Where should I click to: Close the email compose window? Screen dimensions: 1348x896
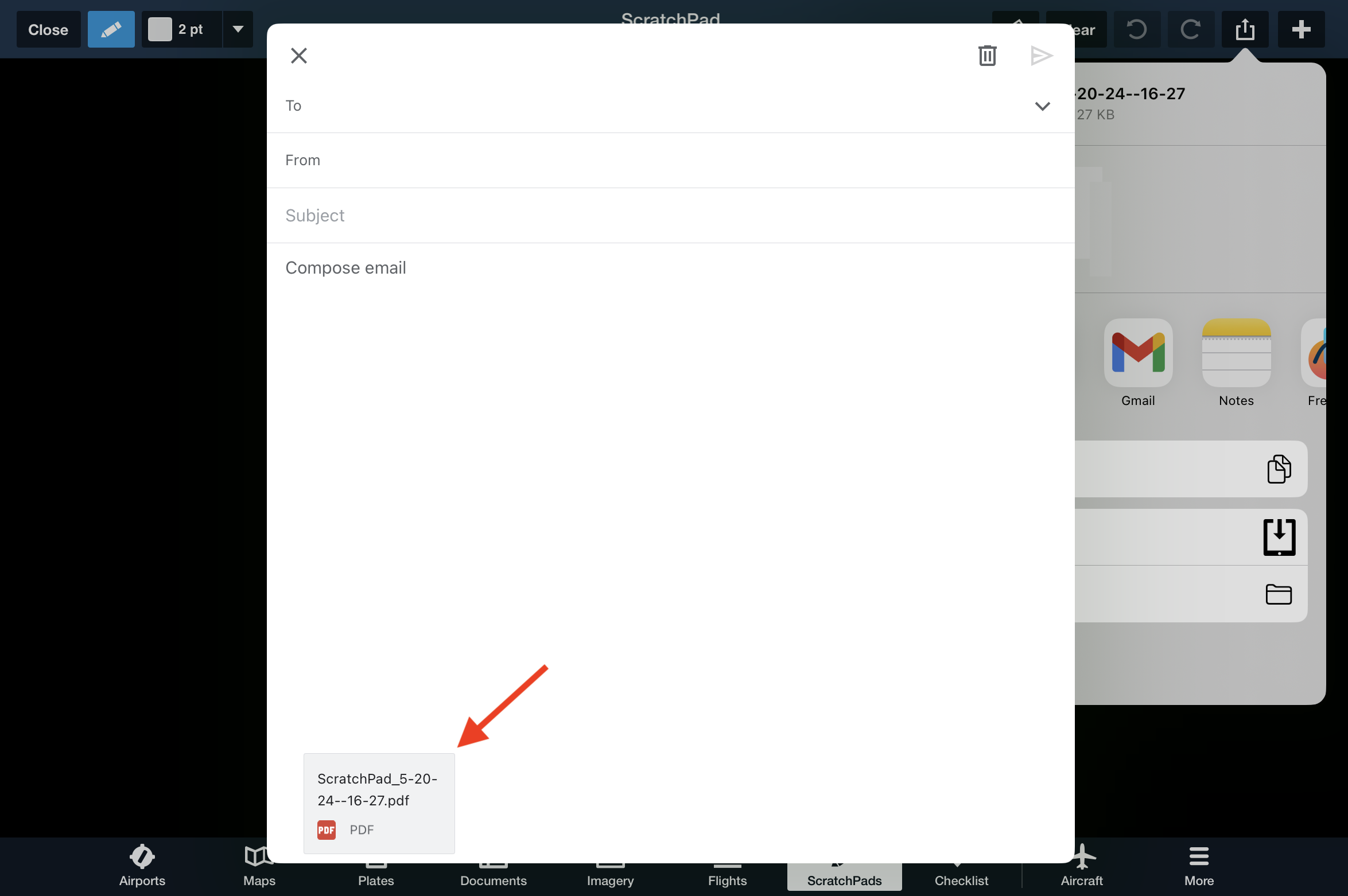point(298,56)
